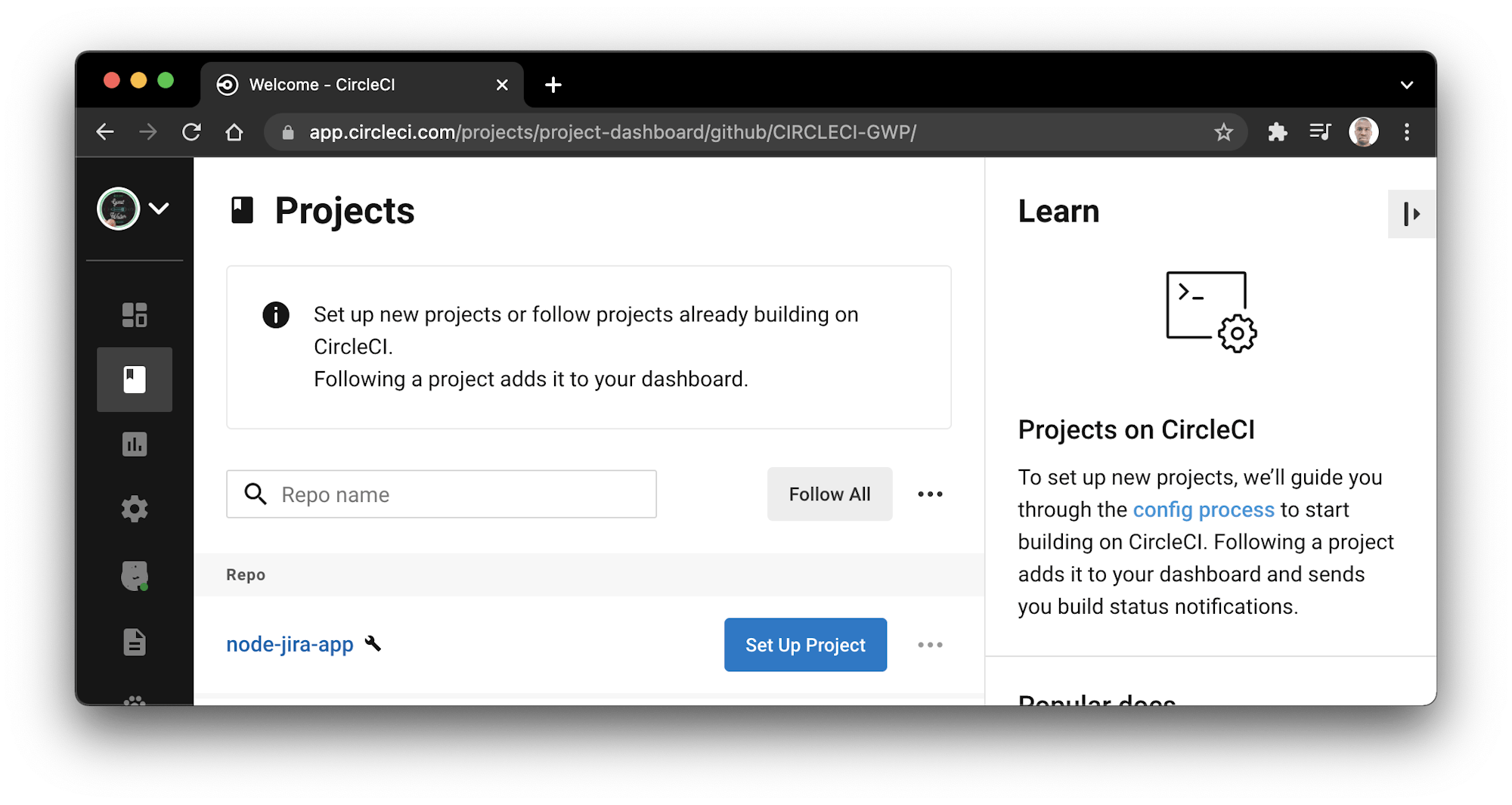Select the Projects bookmark icon in sidebar
1512x805 pixels.
135,379
